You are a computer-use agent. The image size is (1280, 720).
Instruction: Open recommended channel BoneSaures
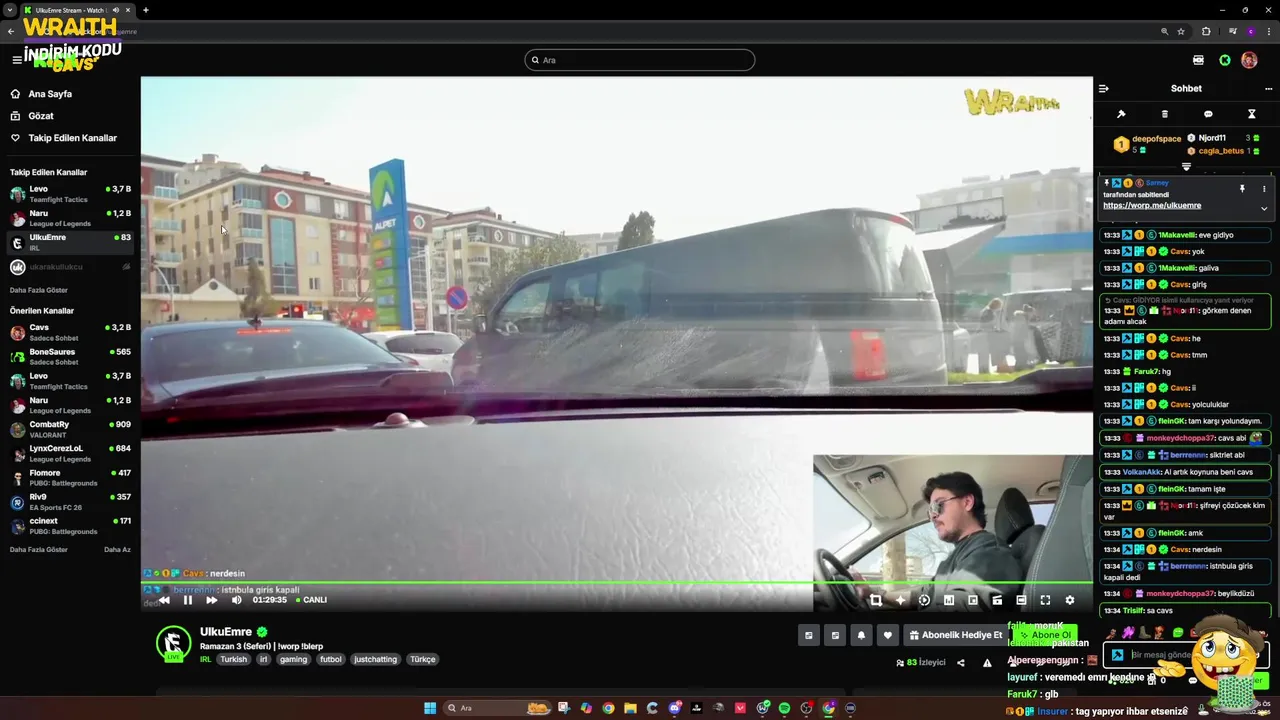click(70, 356)
